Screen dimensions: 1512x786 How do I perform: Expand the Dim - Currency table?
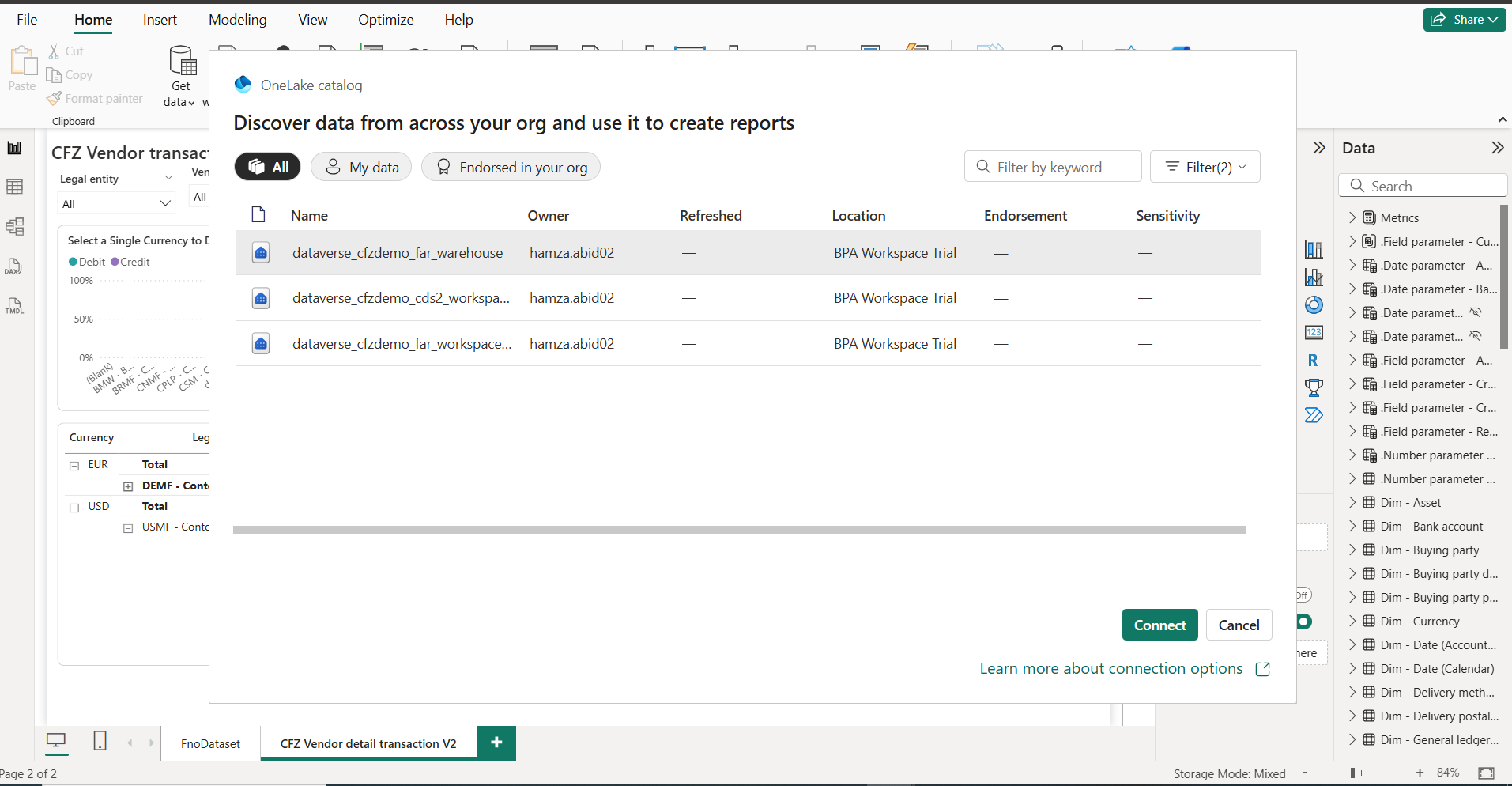1352,621
